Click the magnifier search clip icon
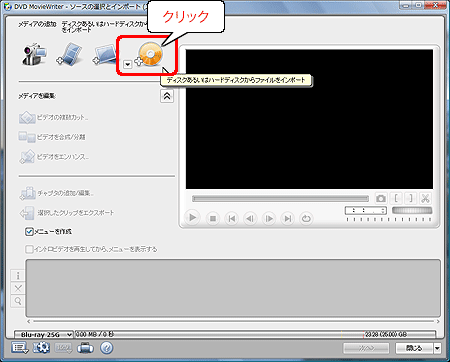The width and height of the screenshot is (450, 362). 18,301
